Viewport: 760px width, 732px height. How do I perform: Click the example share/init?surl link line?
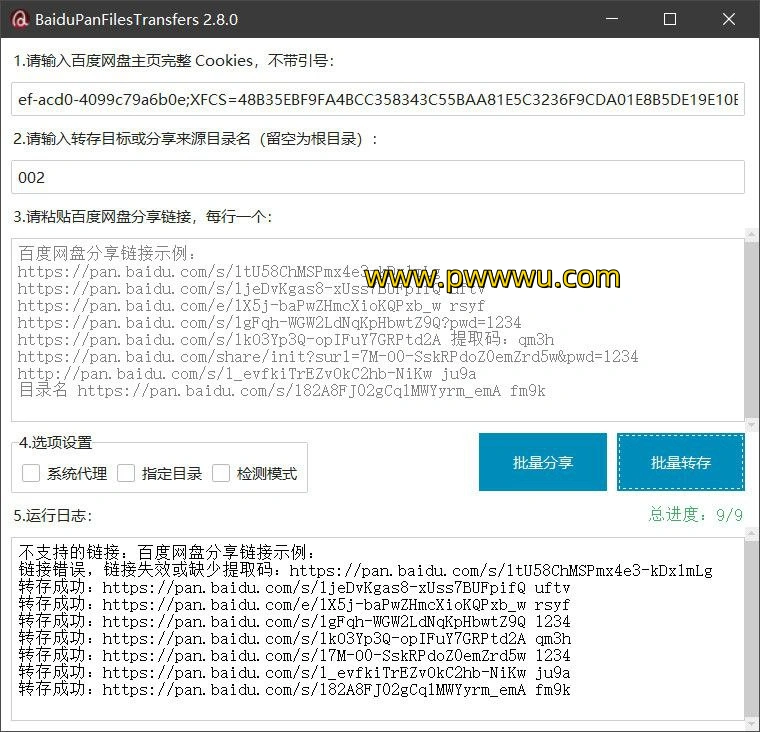pos(328,356)
